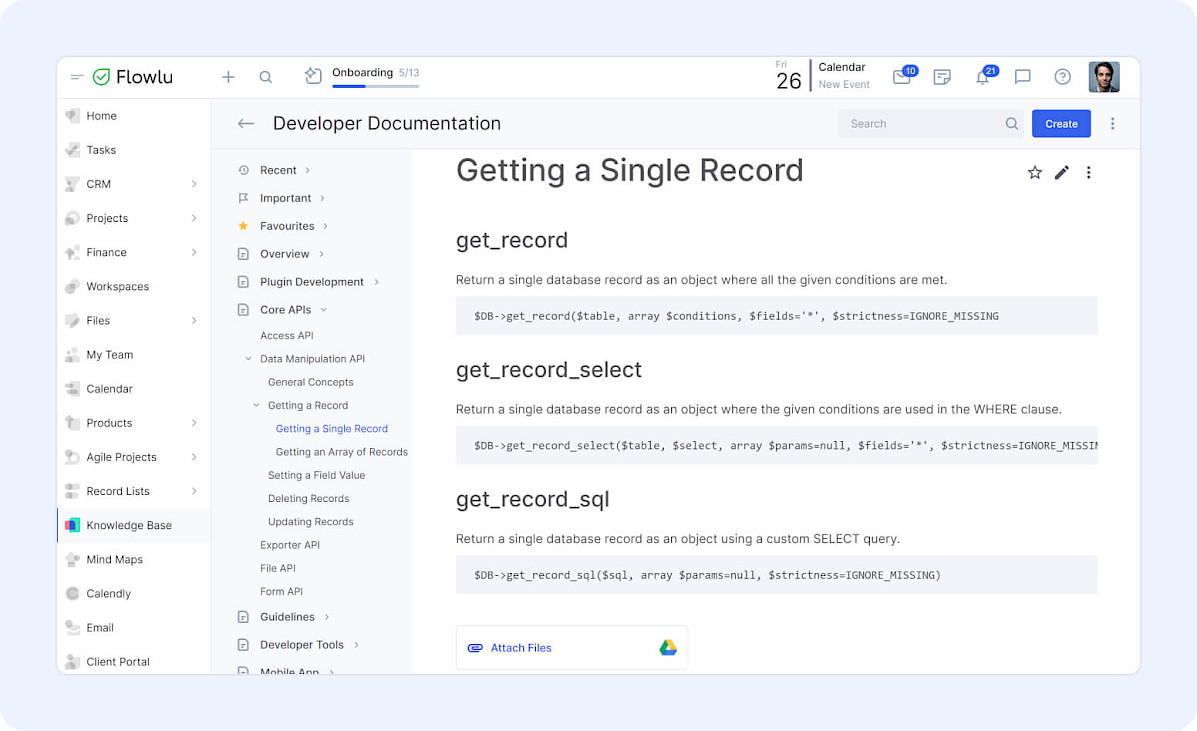Open Getting an Array of Records page

pyautogui.click(x=342, y=451)
